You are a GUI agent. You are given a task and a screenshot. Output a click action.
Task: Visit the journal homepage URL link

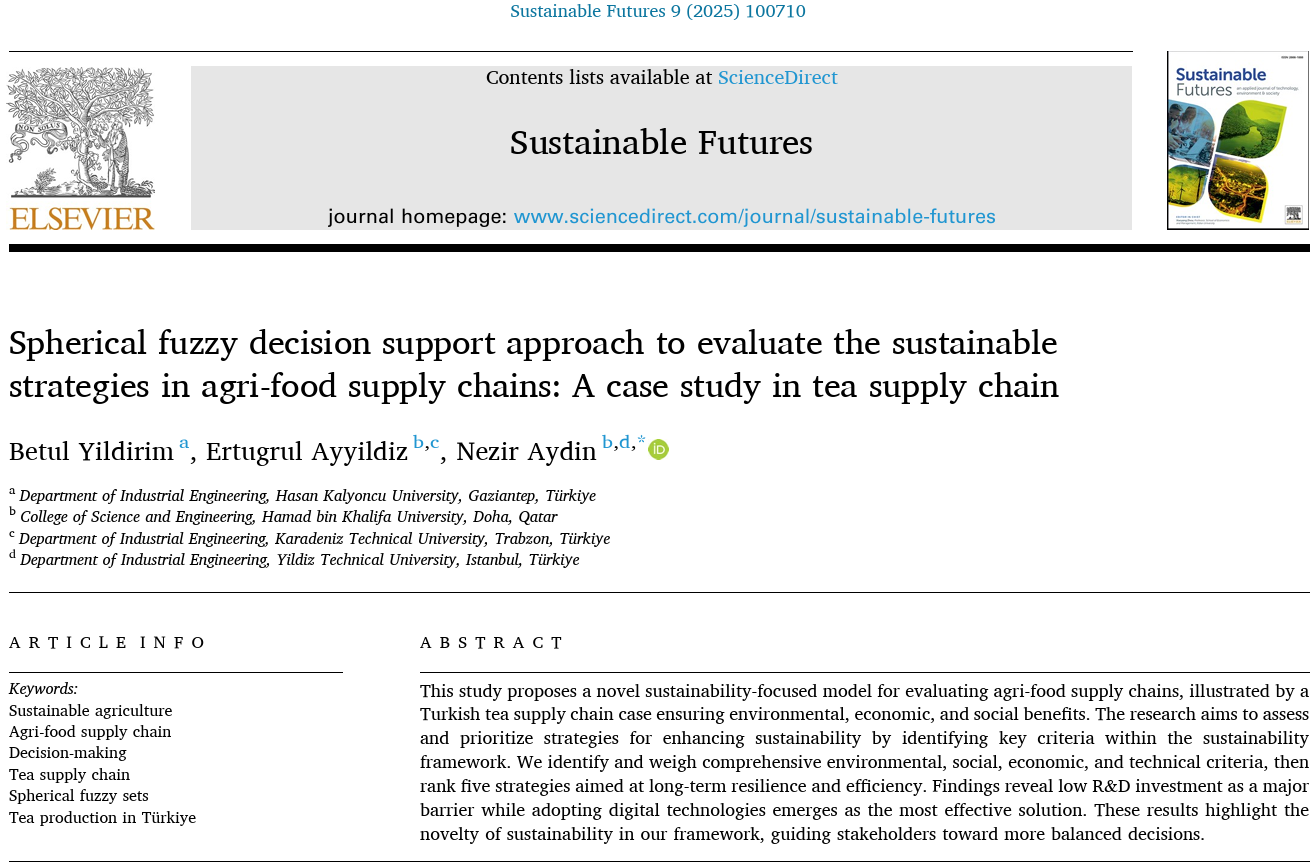(754, 216)
